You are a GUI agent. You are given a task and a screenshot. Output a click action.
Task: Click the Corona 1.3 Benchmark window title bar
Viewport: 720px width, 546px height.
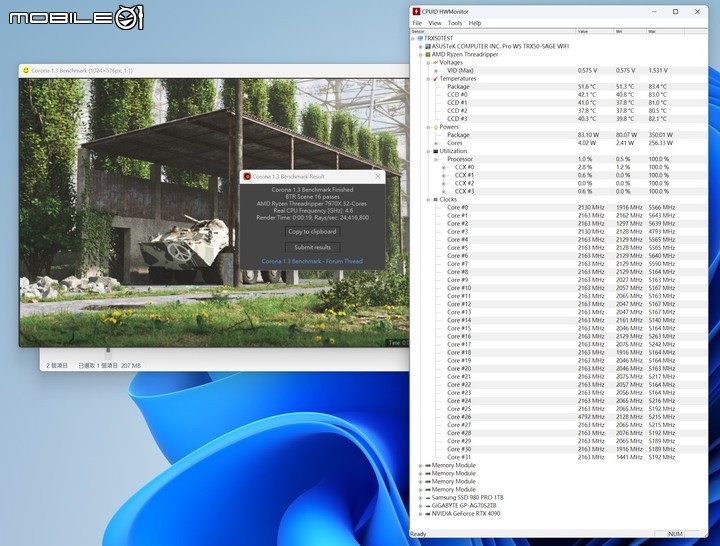(x=214, y=70)
